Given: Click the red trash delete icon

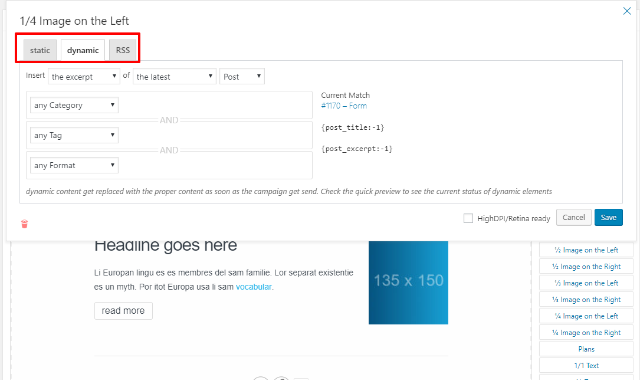Looking at the screenshot, I should (x=24, y=224).
